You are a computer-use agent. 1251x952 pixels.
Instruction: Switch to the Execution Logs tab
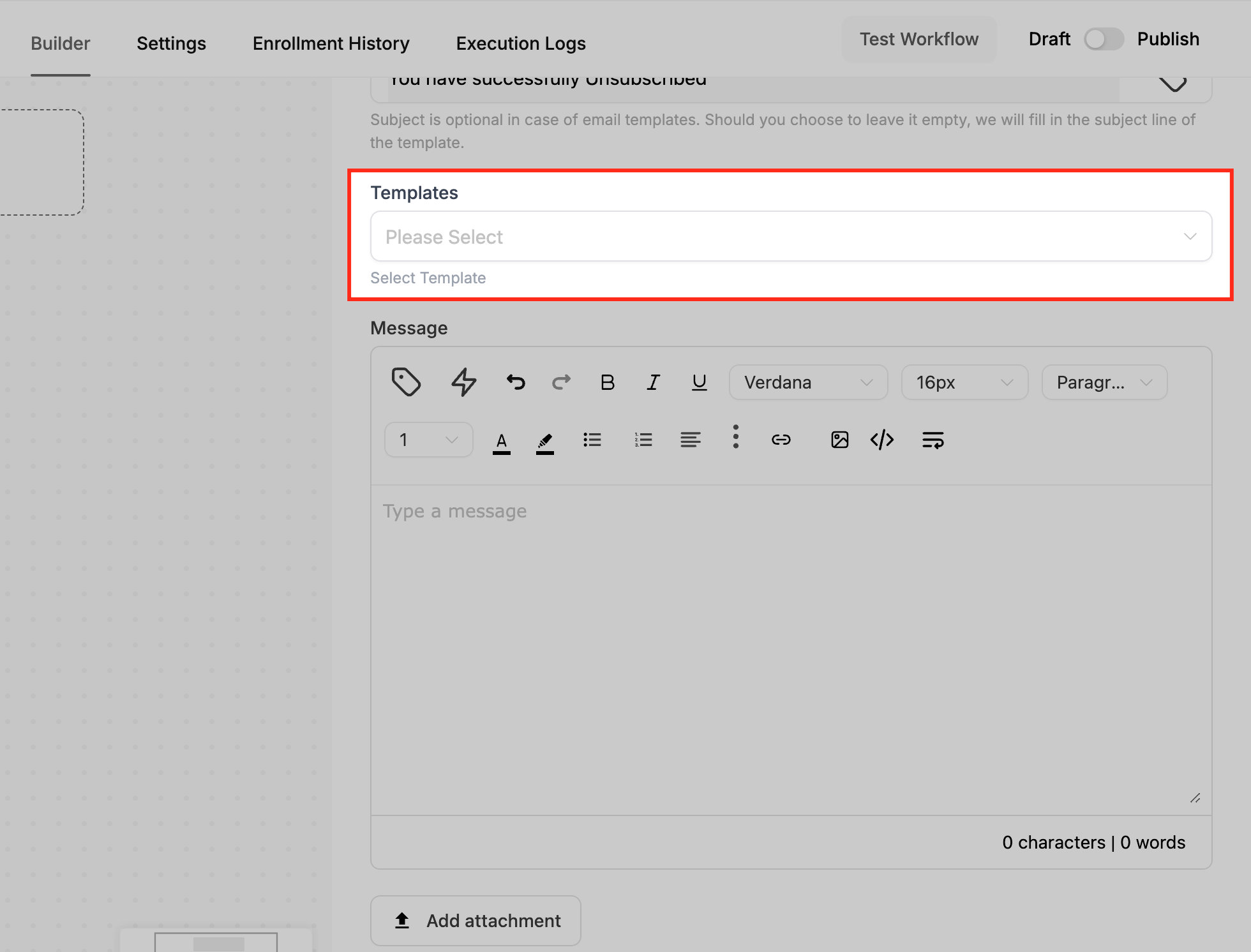click(x=521, y=43)
